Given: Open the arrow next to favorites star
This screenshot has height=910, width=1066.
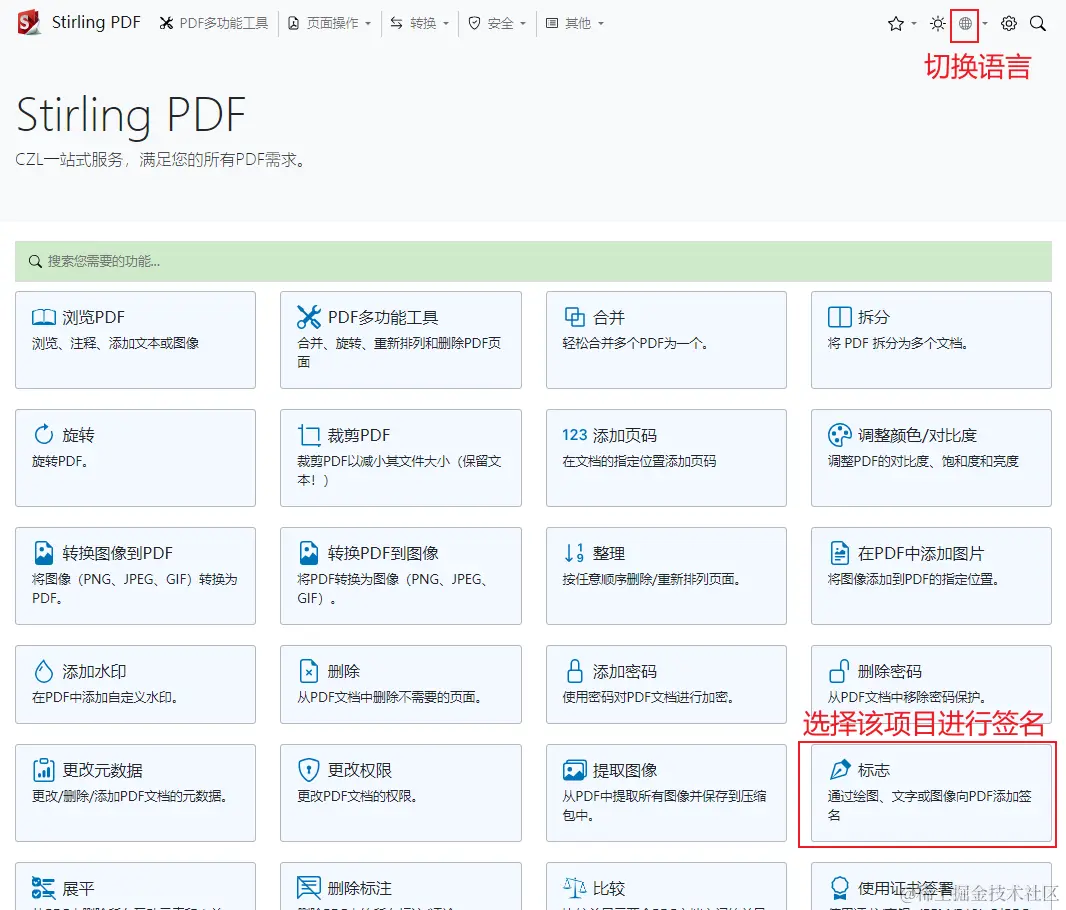Looking at the screenshot, I should (x=914, y=24).
